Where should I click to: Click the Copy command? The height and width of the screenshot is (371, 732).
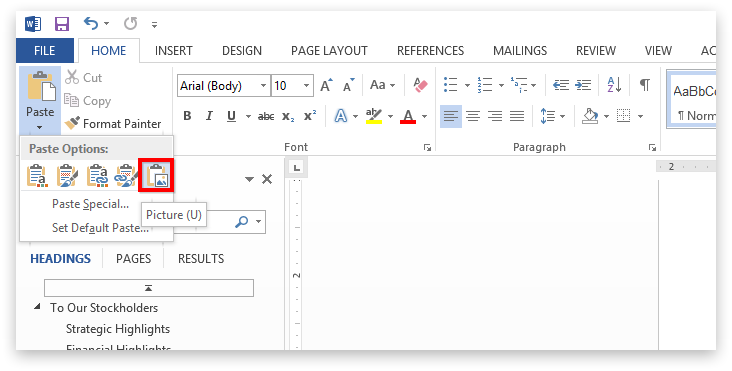[x=88, y=101]
